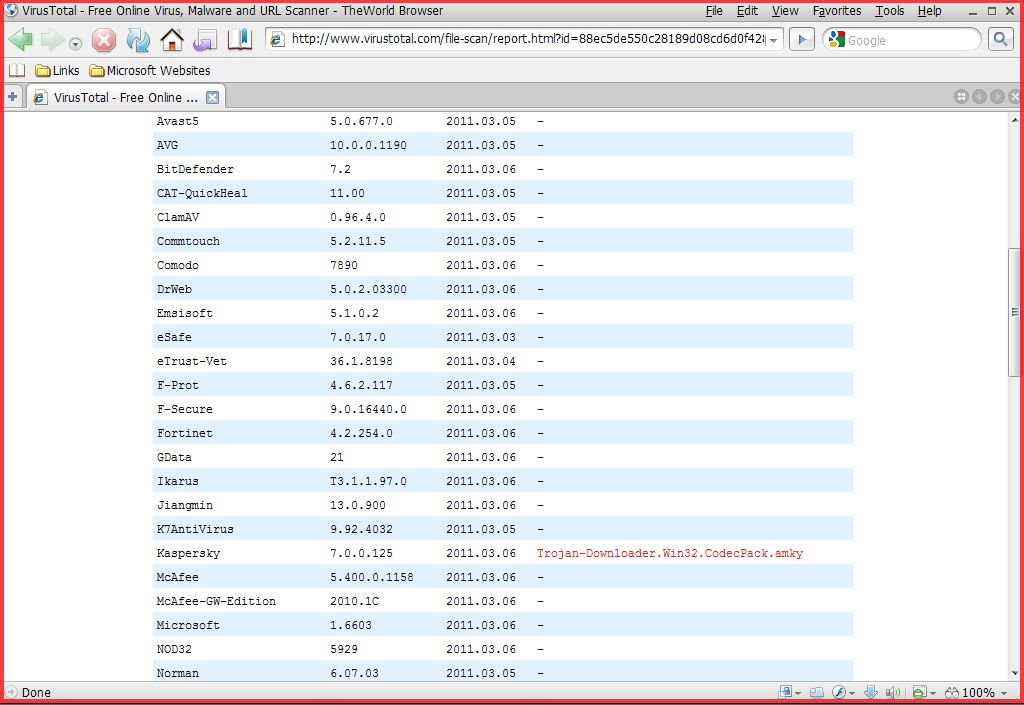Click the CAT-QuickHeal row name
The image size is (1024, 705).
202,193
